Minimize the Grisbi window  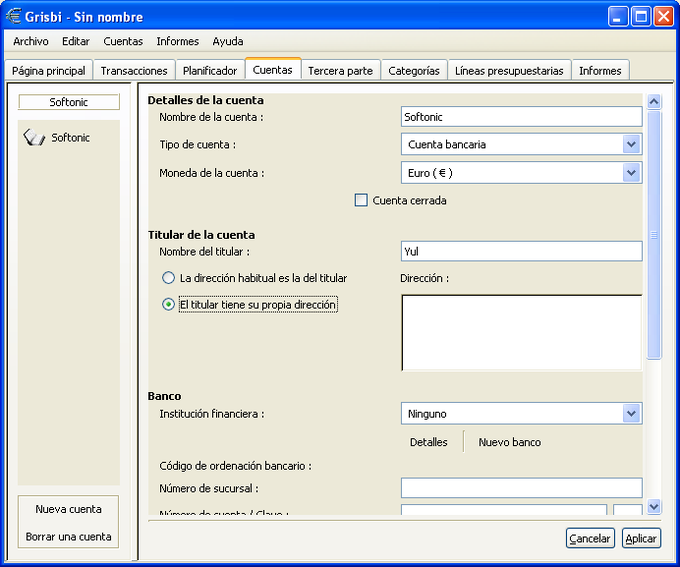coord(618,17)
